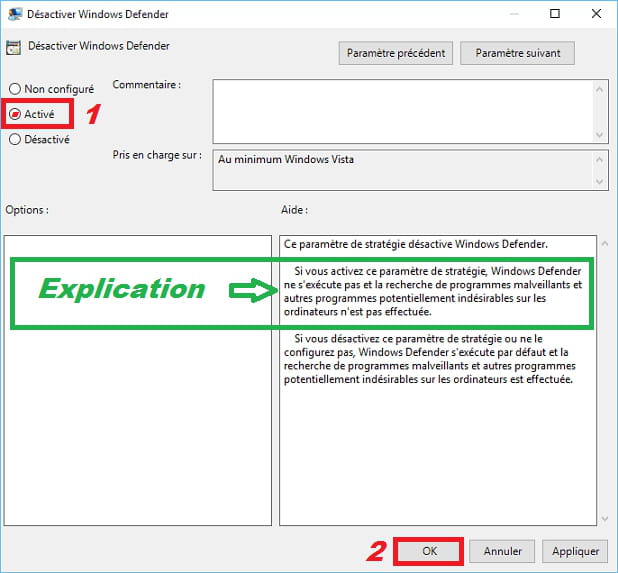618x573 pixels.
Task: Click the comment box scroll-down arrow
Action: tap(599, 135)
